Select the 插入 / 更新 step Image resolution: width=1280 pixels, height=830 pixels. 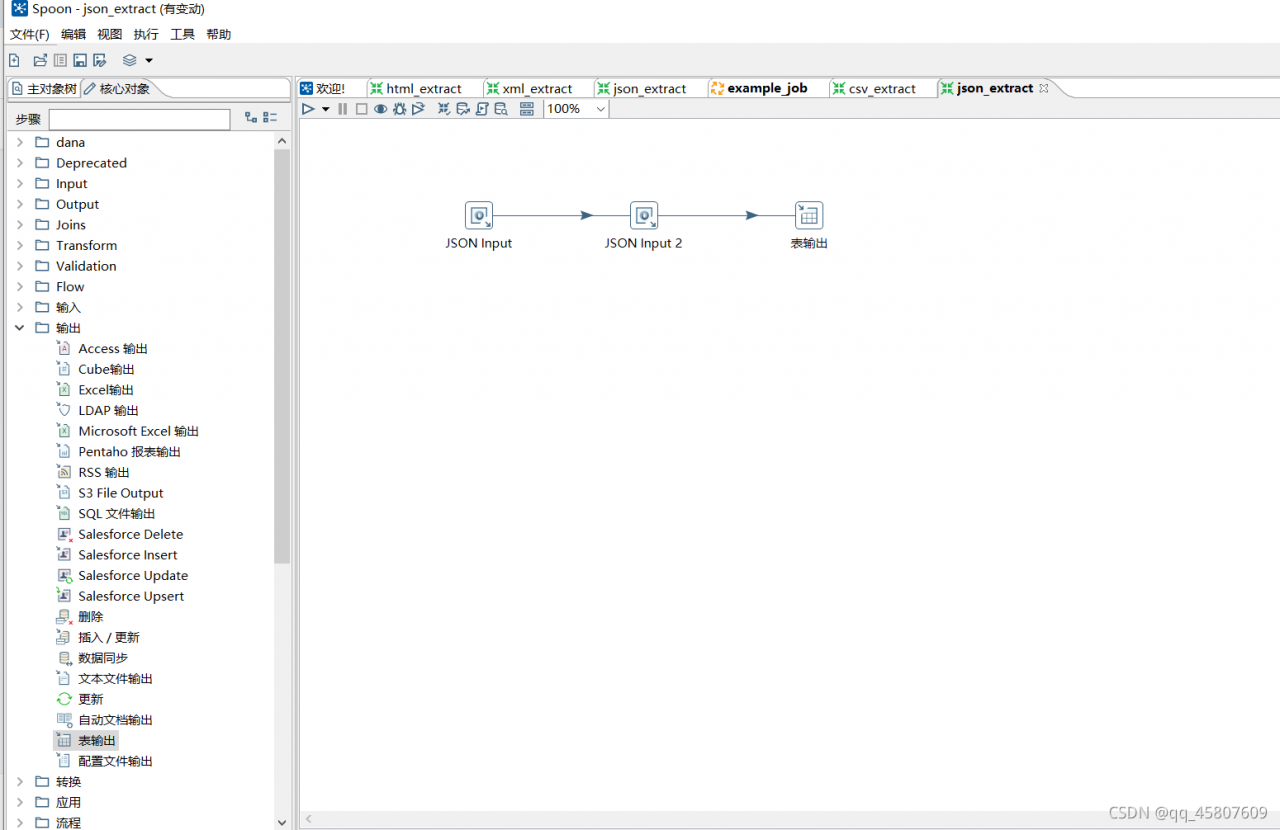[x=98, y=638]
